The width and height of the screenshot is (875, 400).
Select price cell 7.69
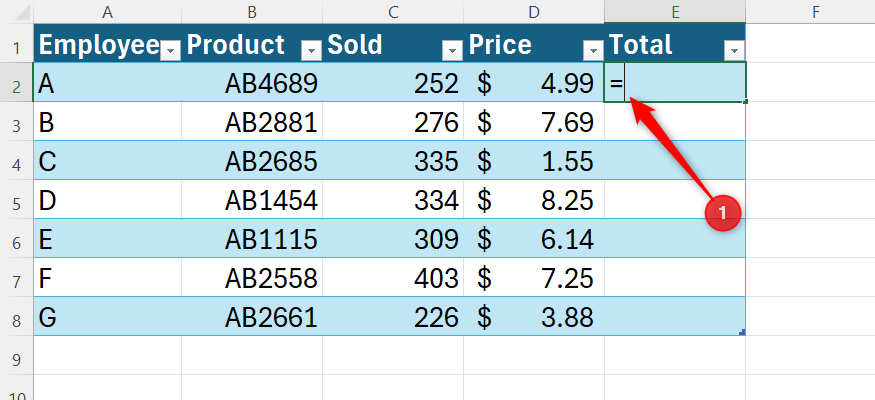[x=534, y=121]
